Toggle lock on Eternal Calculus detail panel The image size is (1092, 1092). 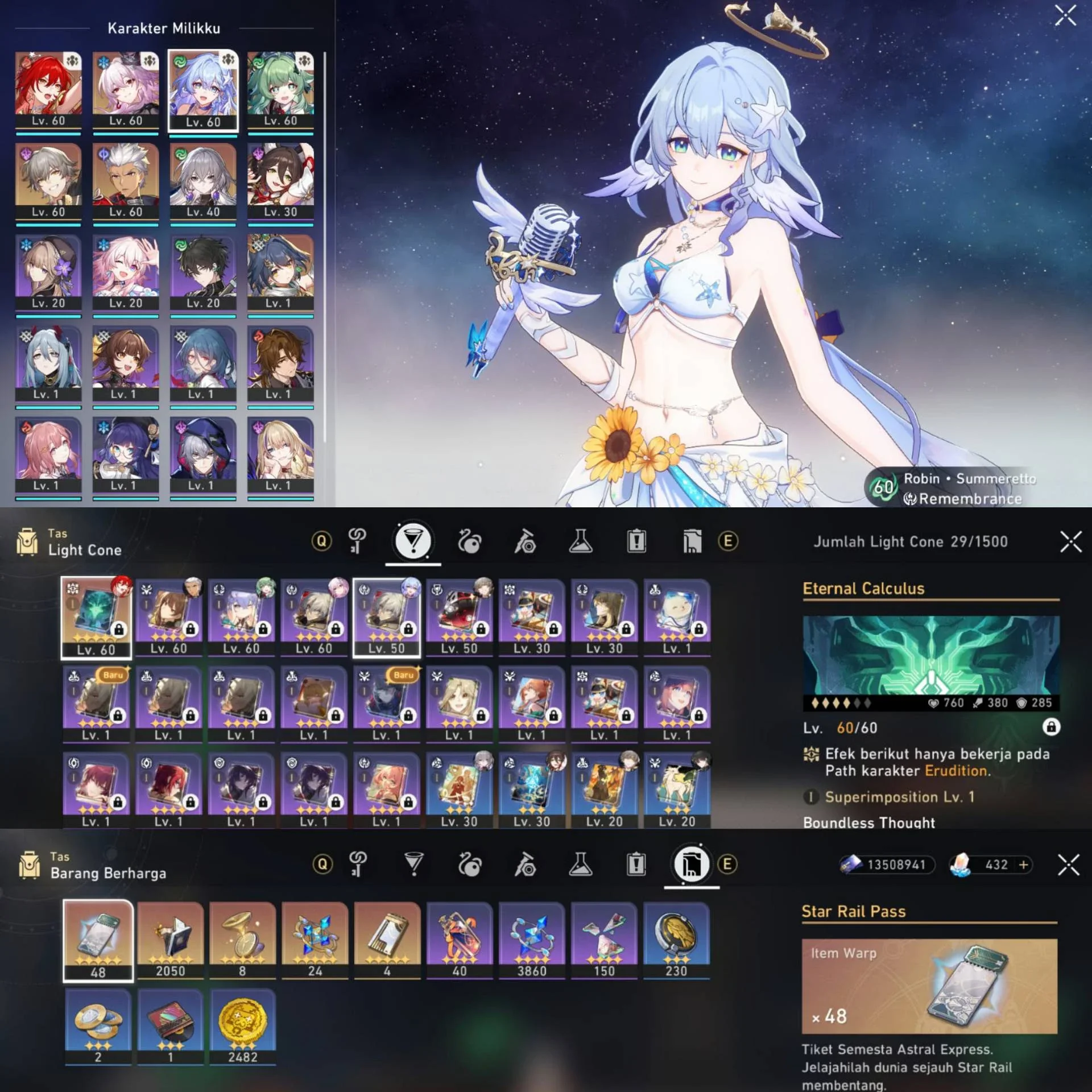click(1051, 727)
